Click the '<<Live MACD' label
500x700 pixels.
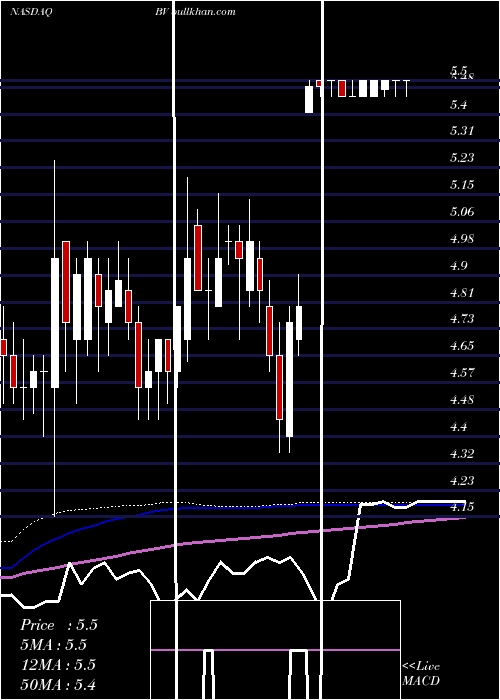click(x=421, y=674)
